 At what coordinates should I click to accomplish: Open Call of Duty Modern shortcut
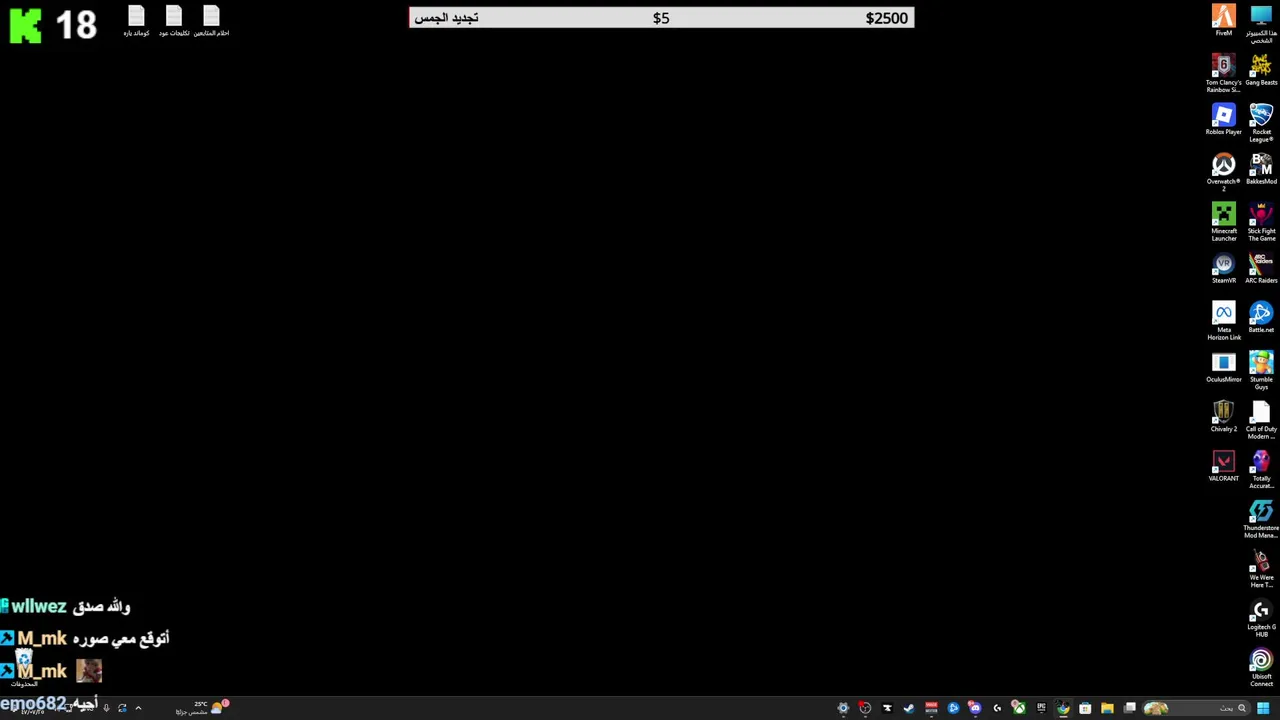[1261, 420]
